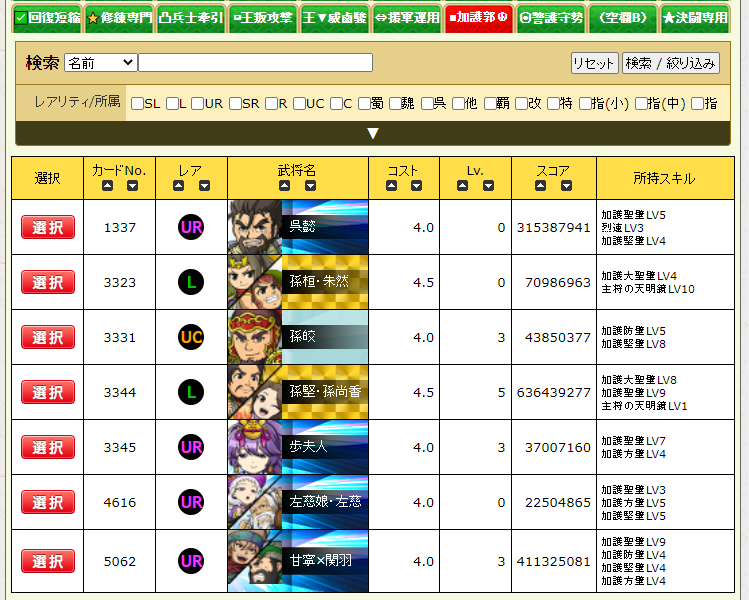
Task: Switch to the (空欄B) deck tab
Action: [623, 18]
